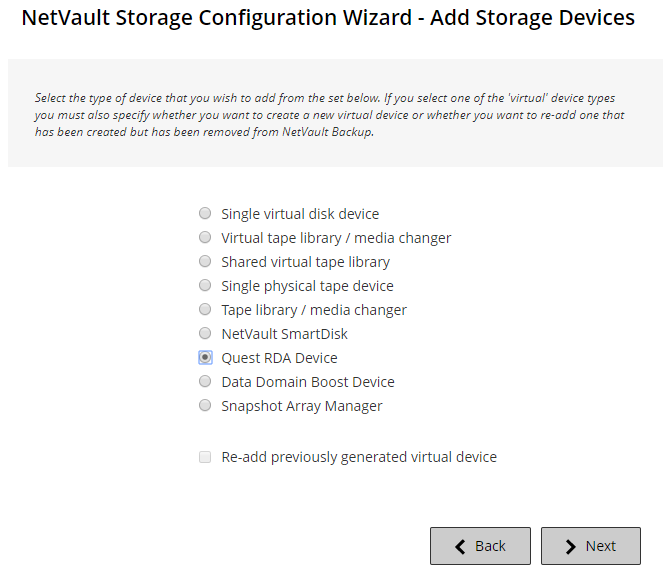Image resolution: width=671 pixels, height=580 pixels.
Task: Choose NetVault SmartDisk radio button
Action: (205, 334)
